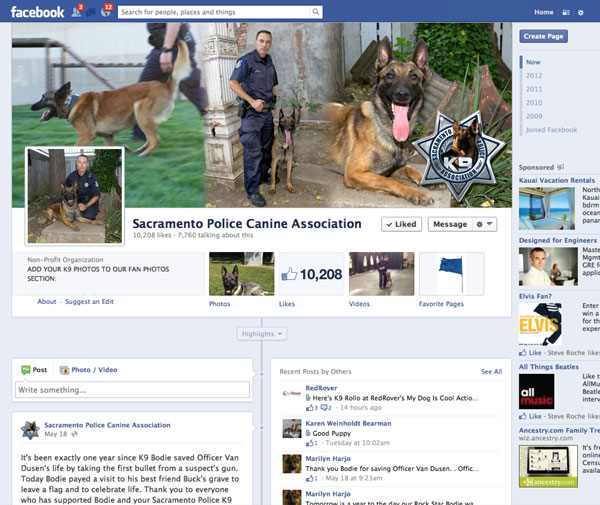Click the facebook logo
600x505 pixels.
click(38, 12)
